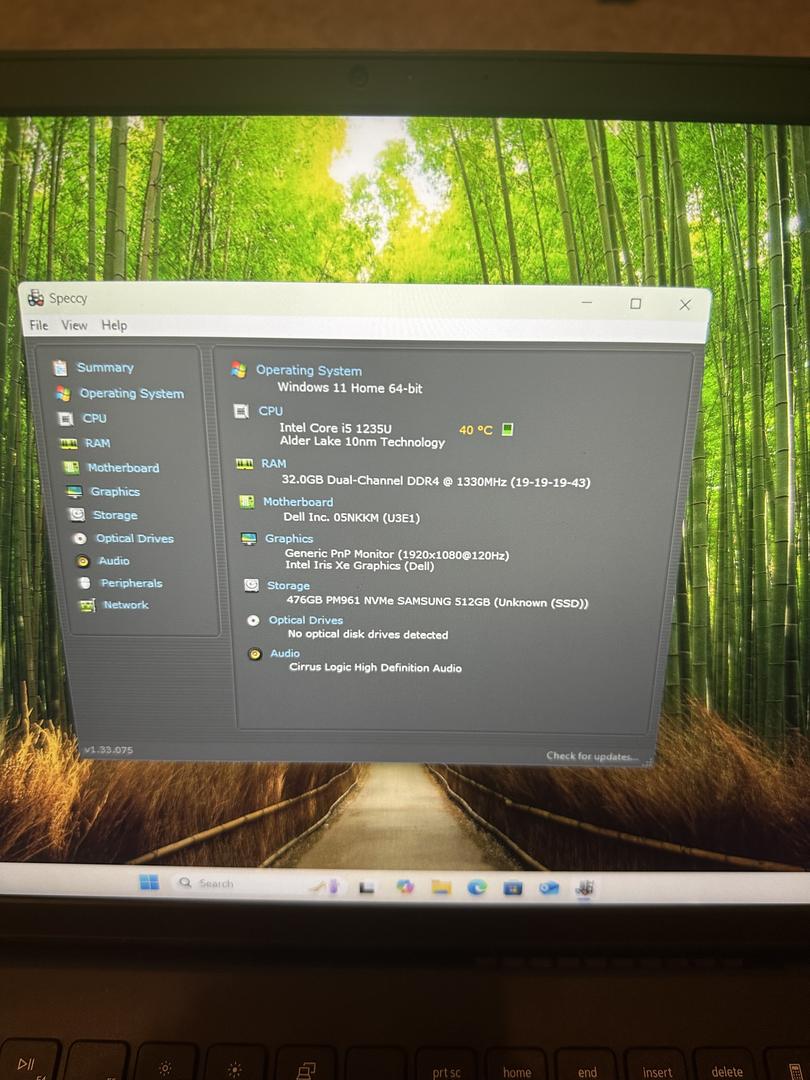The image size is (810, 1080).
Task: Click the Storage icon in summary panel
Action: 251,585
